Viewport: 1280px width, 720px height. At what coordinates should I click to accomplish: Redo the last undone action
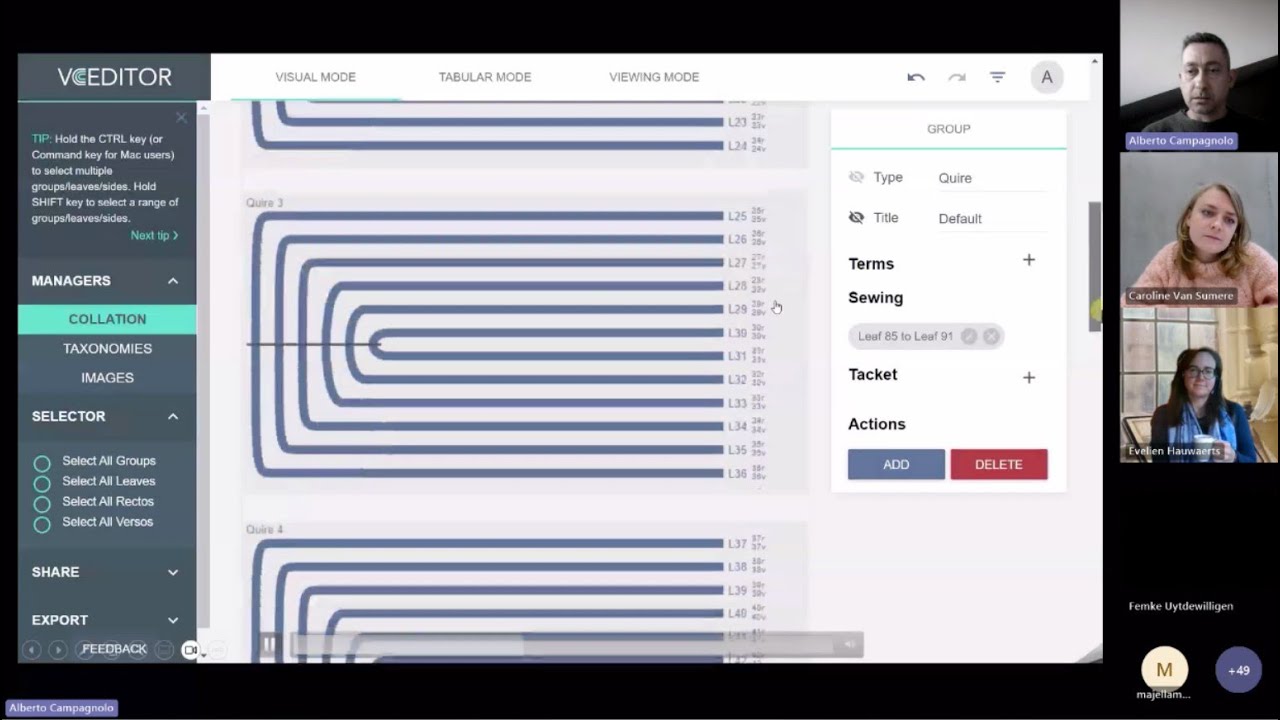coord(957,77)
